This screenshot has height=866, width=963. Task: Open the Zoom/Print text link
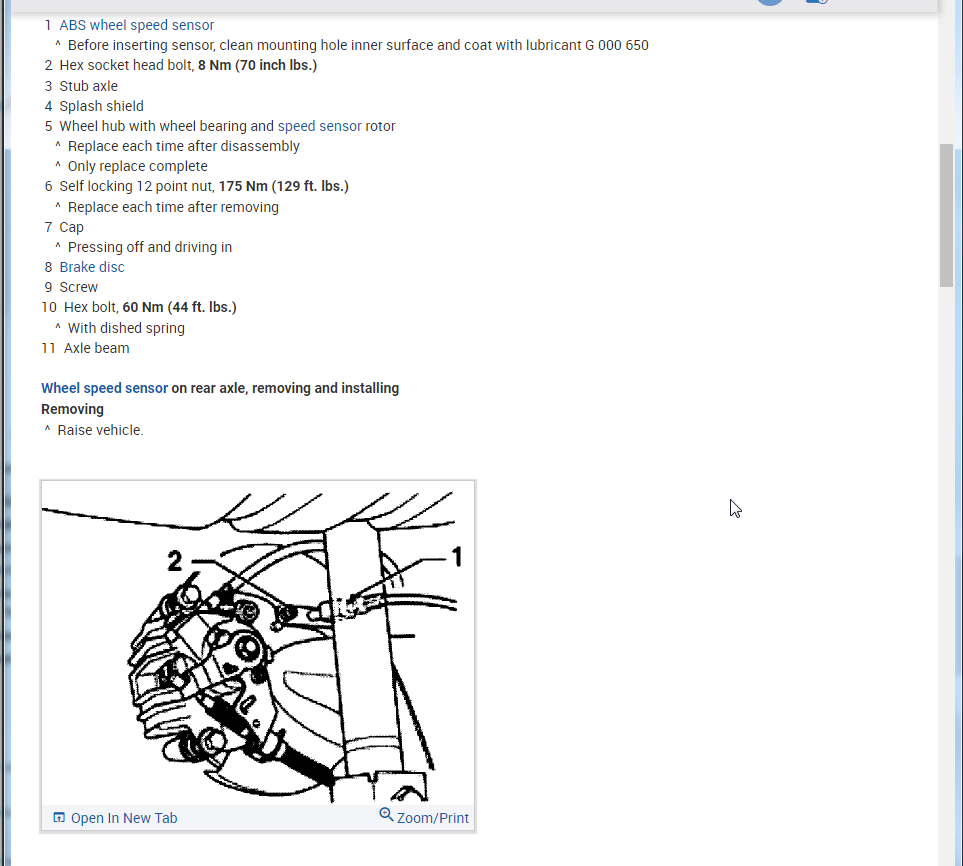(432, 818)
